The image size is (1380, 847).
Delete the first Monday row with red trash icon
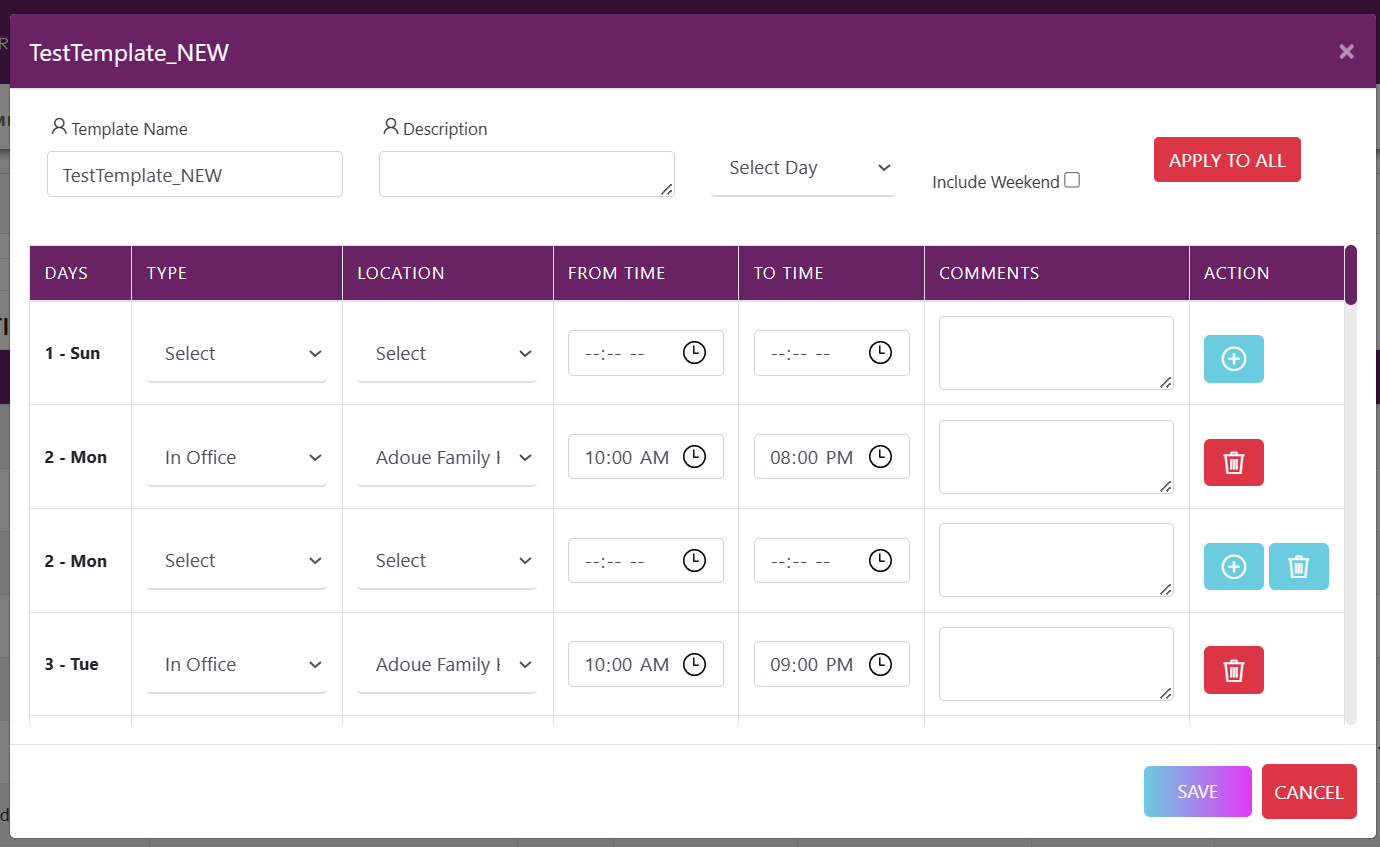tap(1233, 463)
